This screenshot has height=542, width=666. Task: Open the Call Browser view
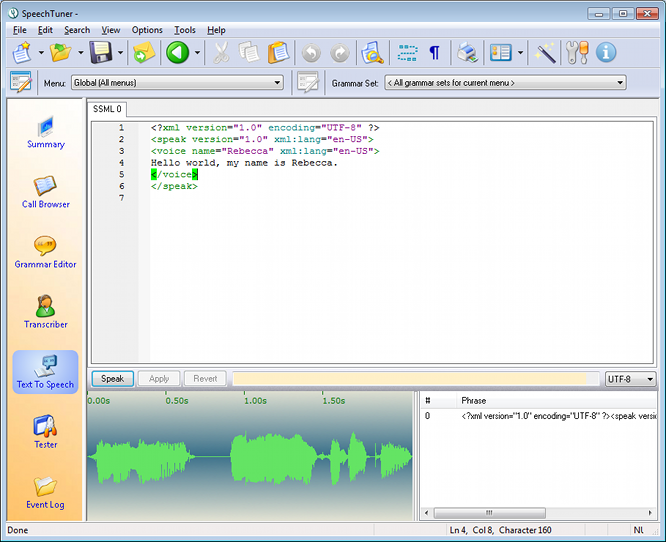(x=45, y=192)
